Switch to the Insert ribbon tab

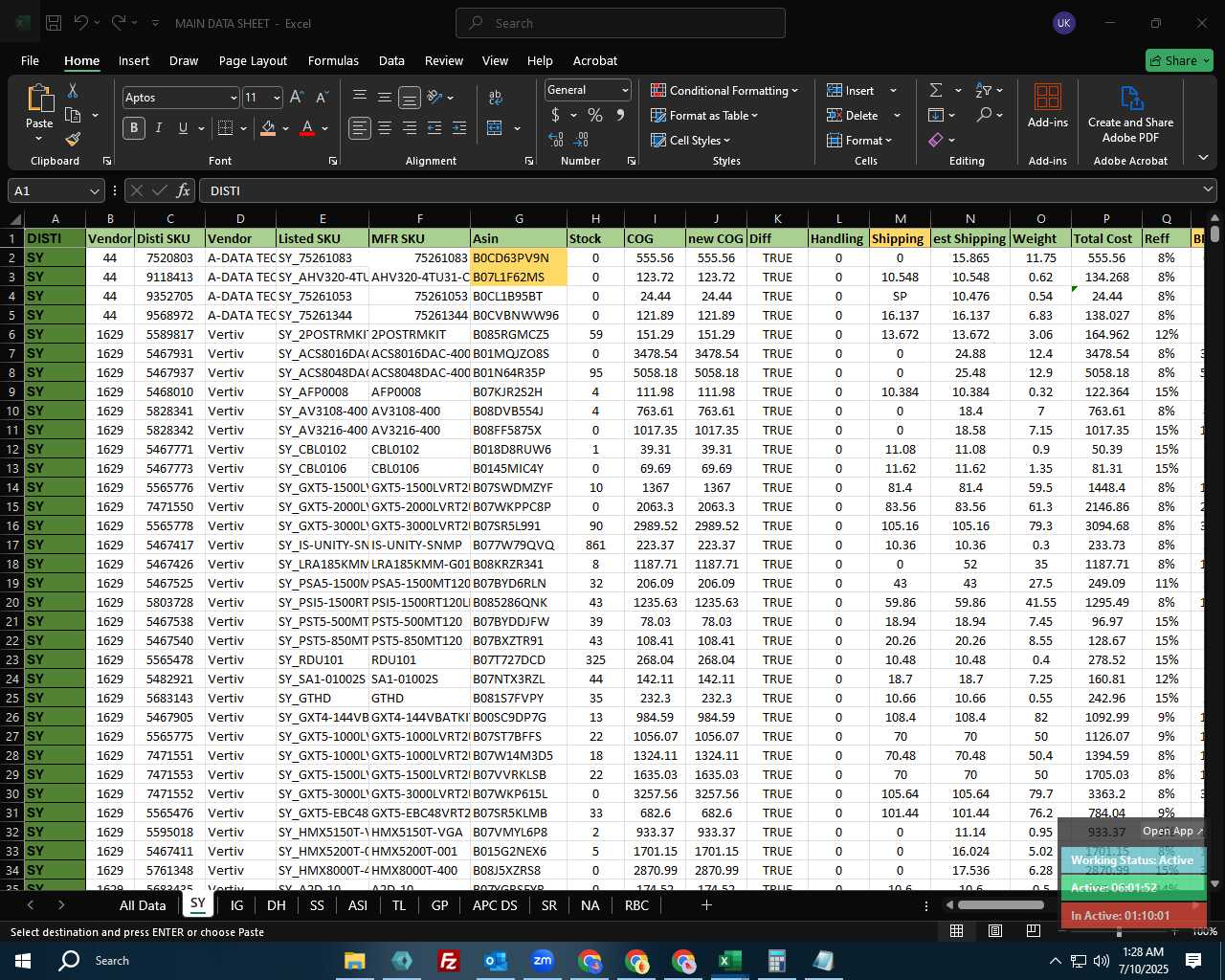pos(134,60)
